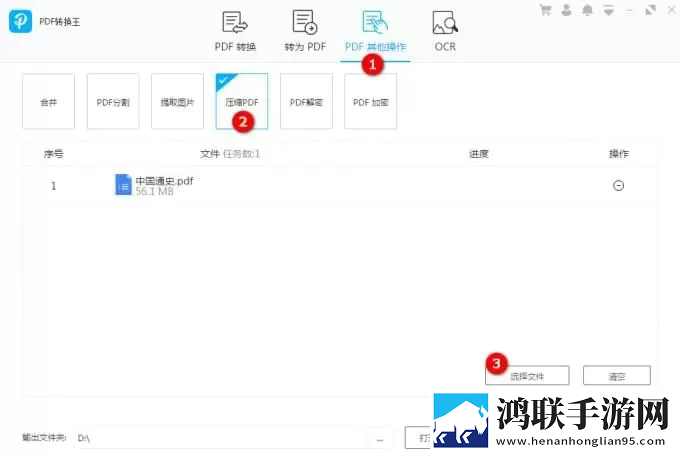Choose the 合并 merge function

(x=49, y=101)
